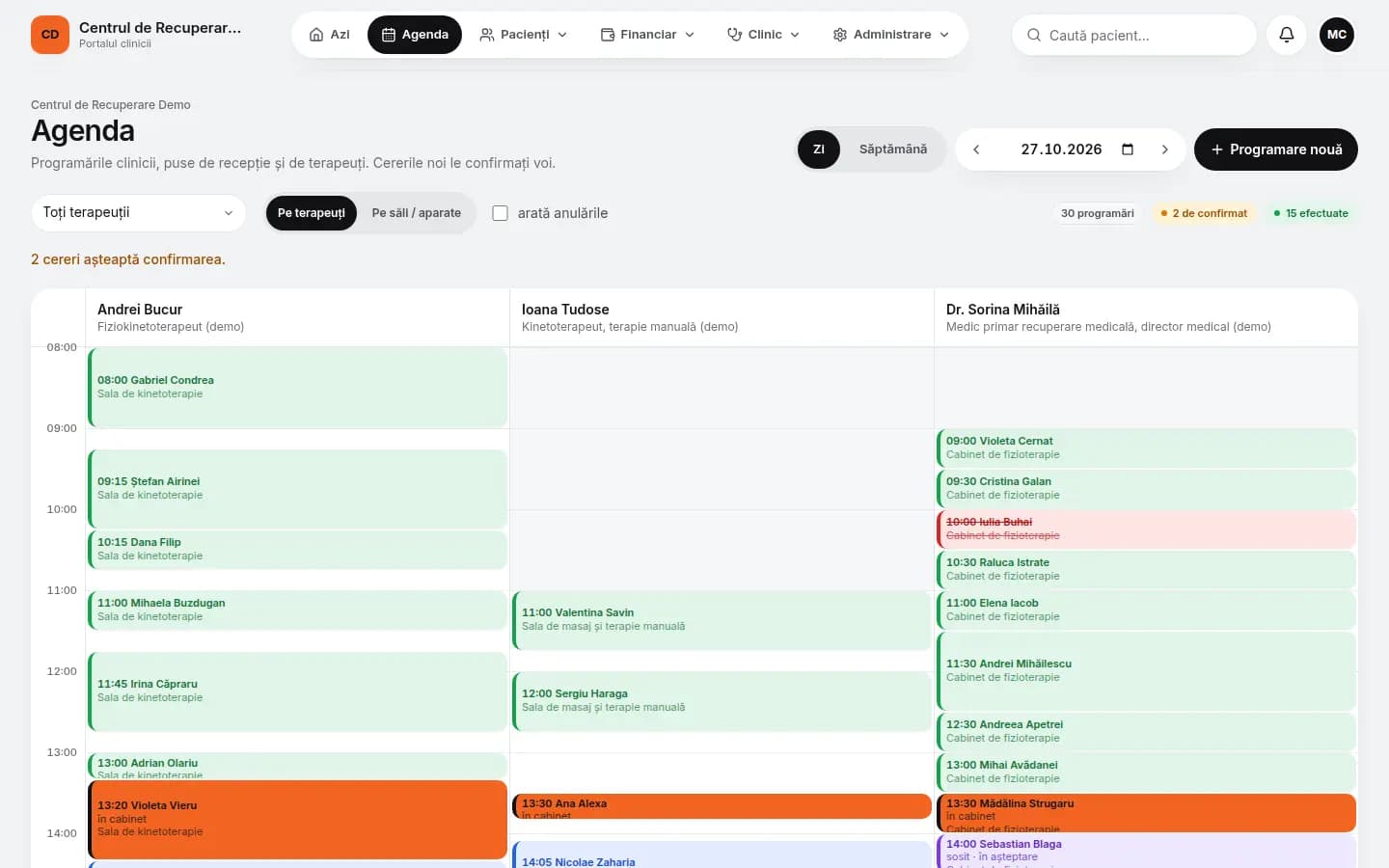Open the MC user avatar menu

tap(1337, 35)
